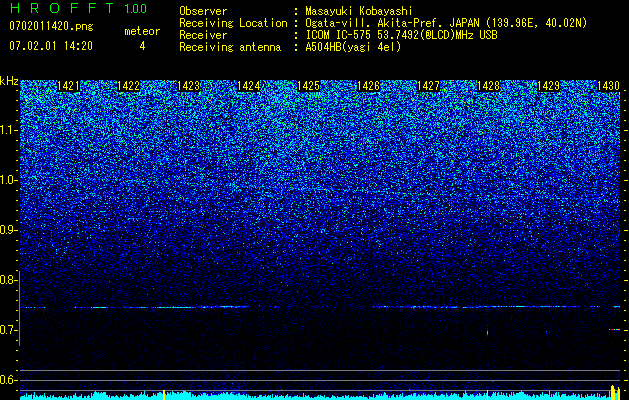Click the 0.6 frequency axis label

point(8,380)
